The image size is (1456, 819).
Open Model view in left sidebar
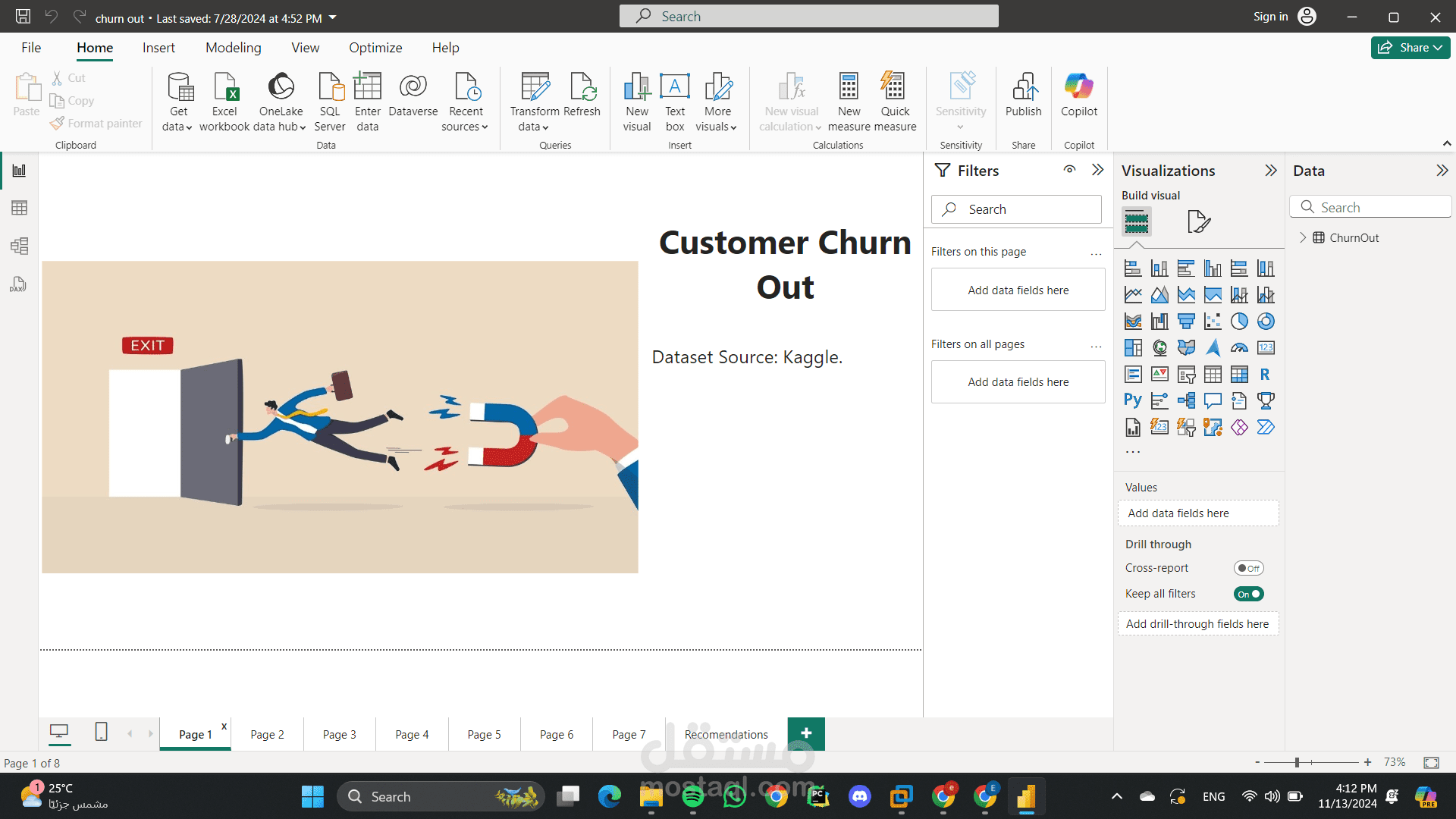(x=19, y=246)
